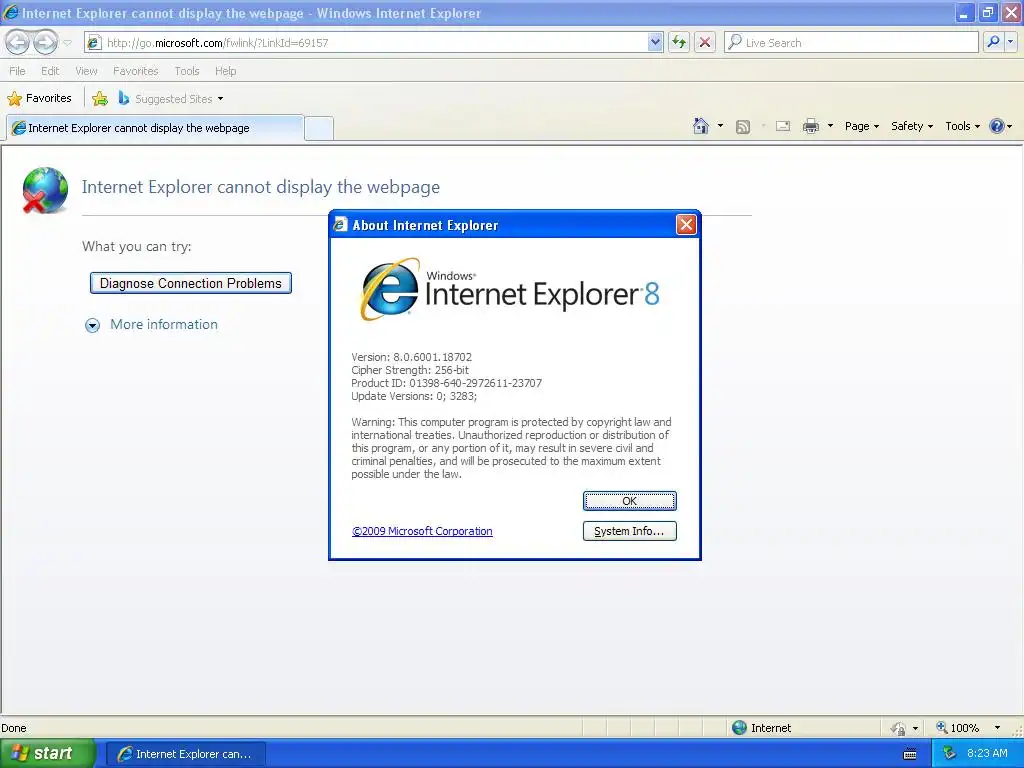This screenshot has height=768, width=1024.
Task: Click the error globe icon on the page
Action: (44, 190)
